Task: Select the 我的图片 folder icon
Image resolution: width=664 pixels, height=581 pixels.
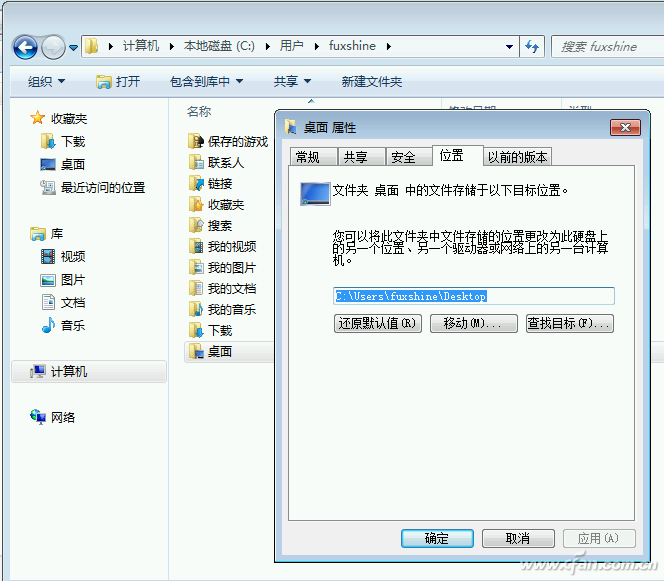Action: pos(196,267)
